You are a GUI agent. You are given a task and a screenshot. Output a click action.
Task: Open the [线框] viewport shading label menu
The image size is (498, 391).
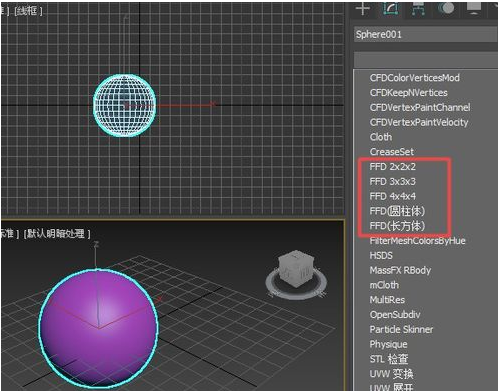tap(28, 11)
